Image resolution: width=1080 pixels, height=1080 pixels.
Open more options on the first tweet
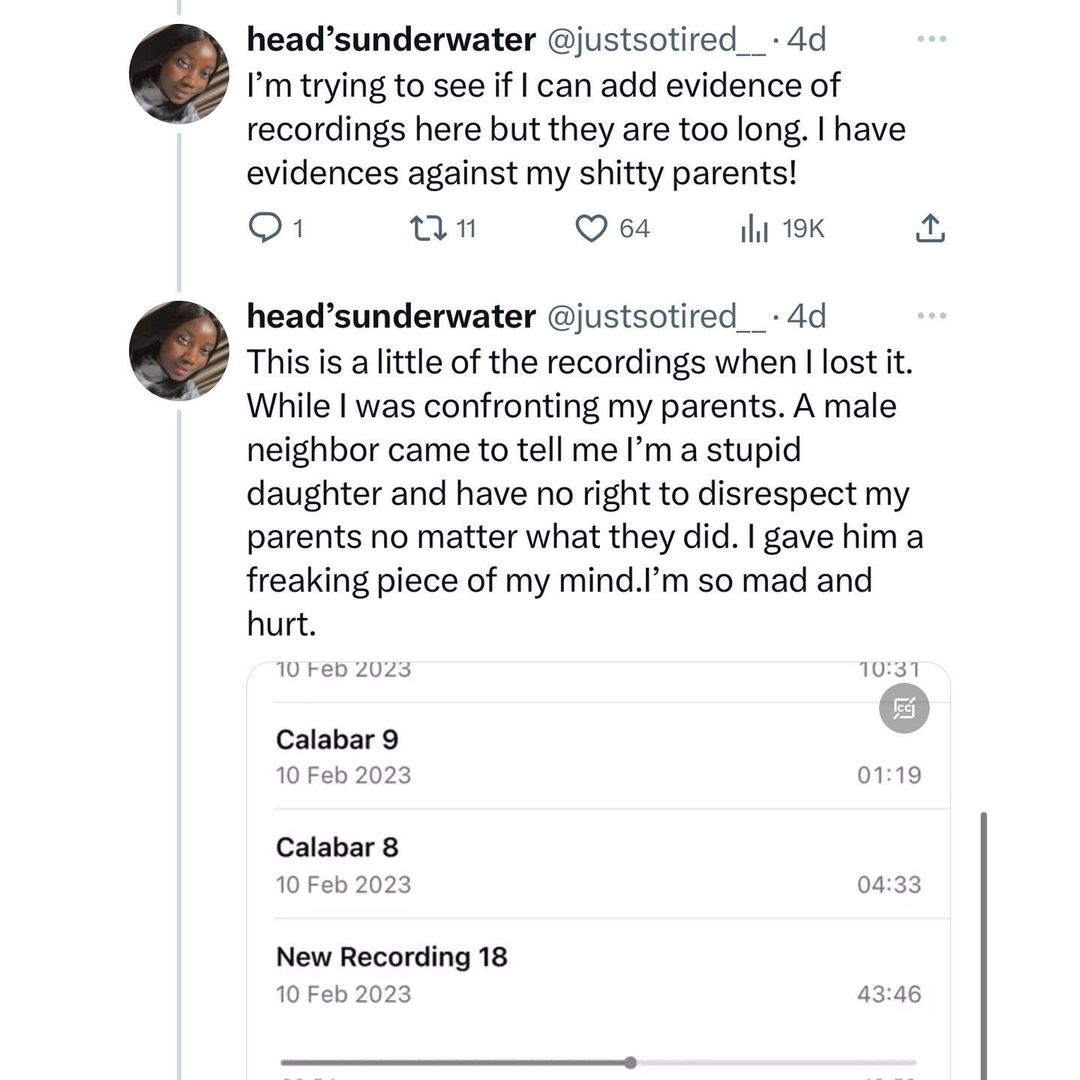pos(930,40)
